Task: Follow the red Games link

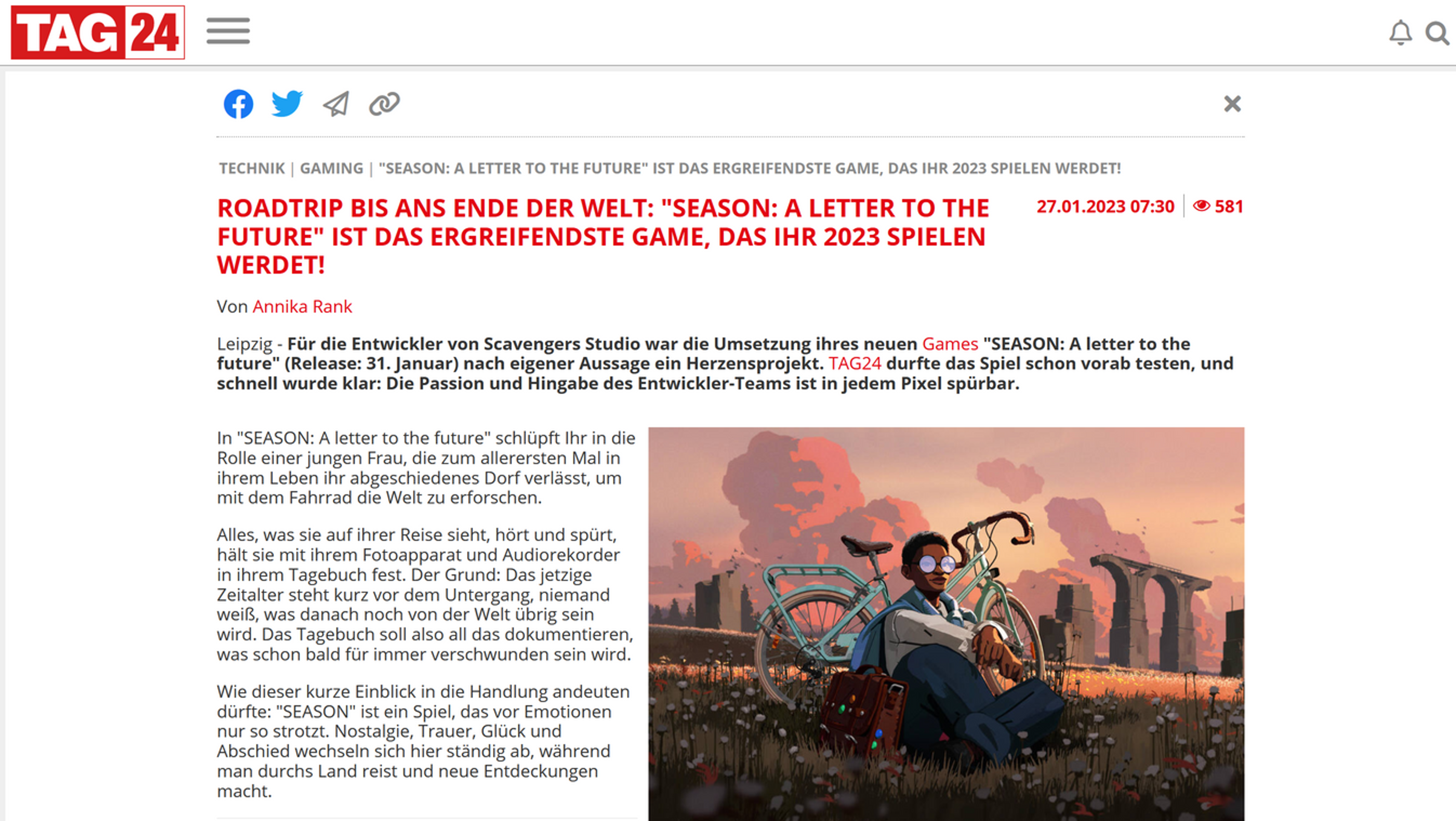Action: [x=949, y=343]
